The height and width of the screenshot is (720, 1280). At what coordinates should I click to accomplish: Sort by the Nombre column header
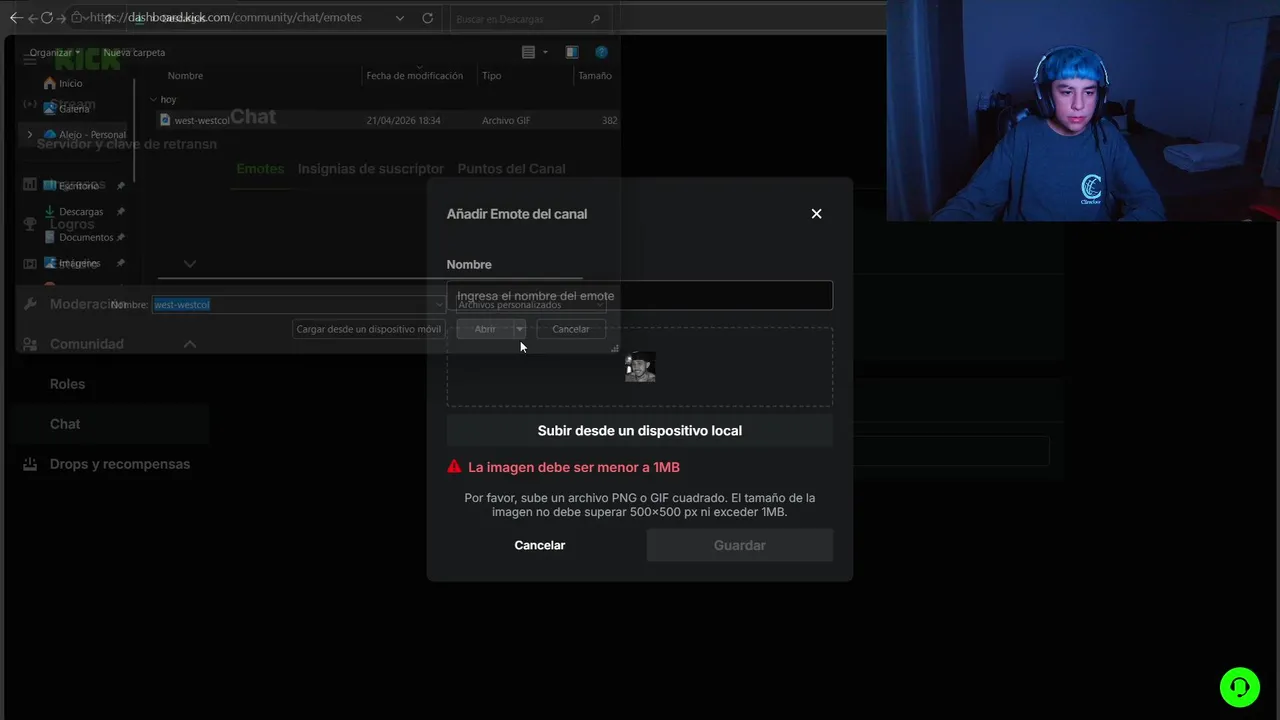pyautogui.click(x=185, y=76)
